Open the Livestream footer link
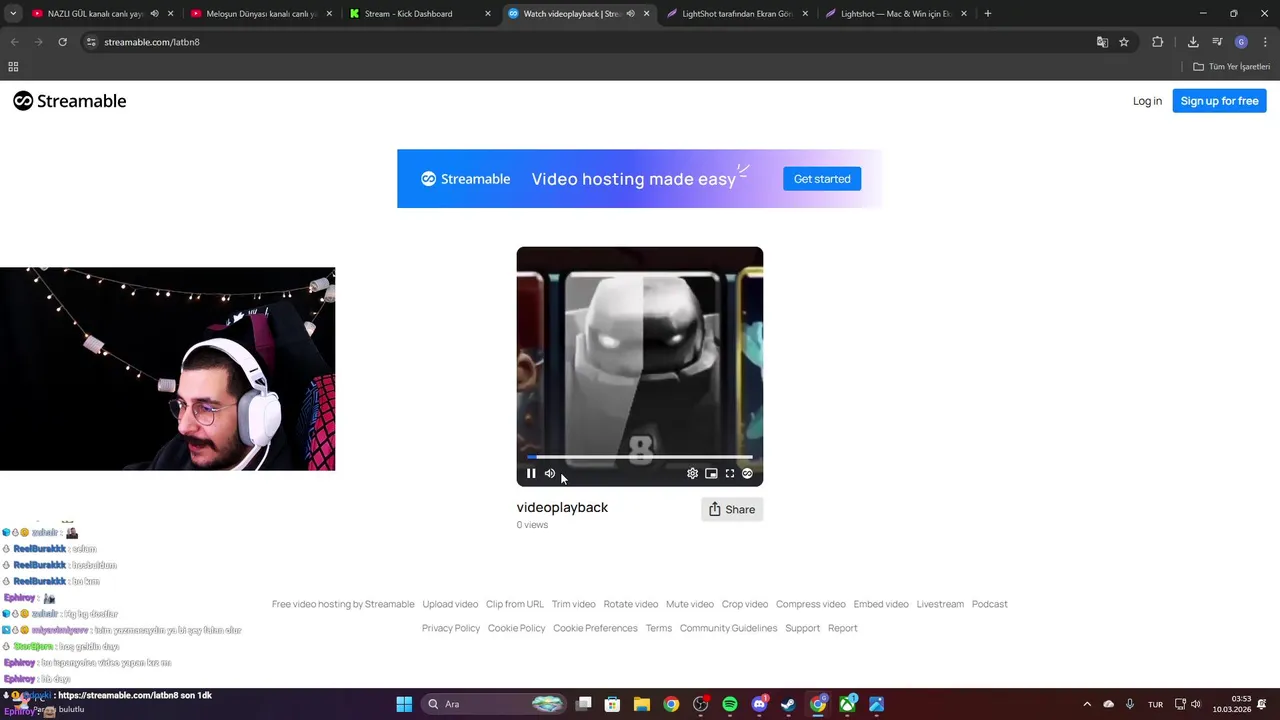Viewport: 1280px width, 720px height. coord(940,604)
